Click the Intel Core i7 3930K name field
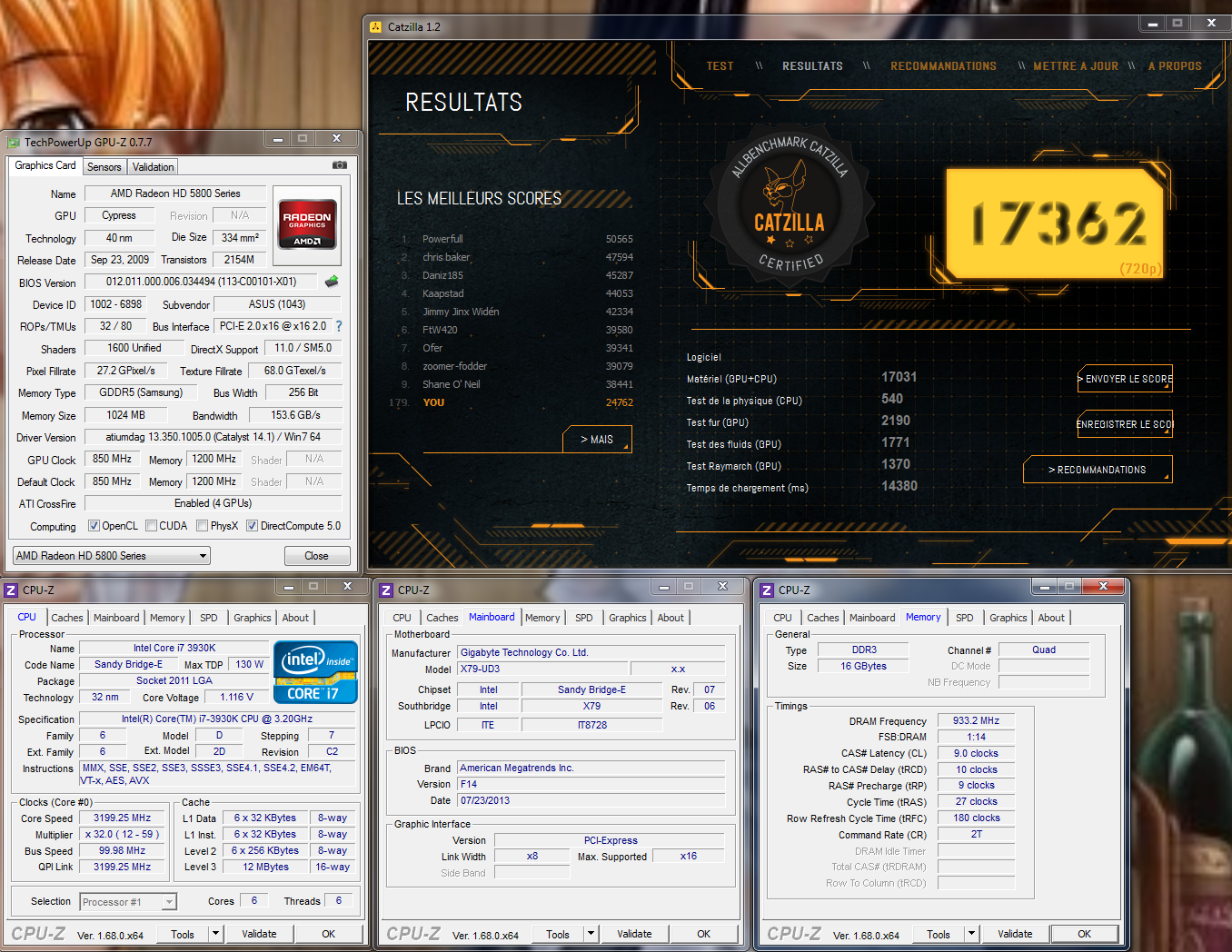Image resolution: width=1232 pixels, height=952 pixels. click(x=174, y=649)
